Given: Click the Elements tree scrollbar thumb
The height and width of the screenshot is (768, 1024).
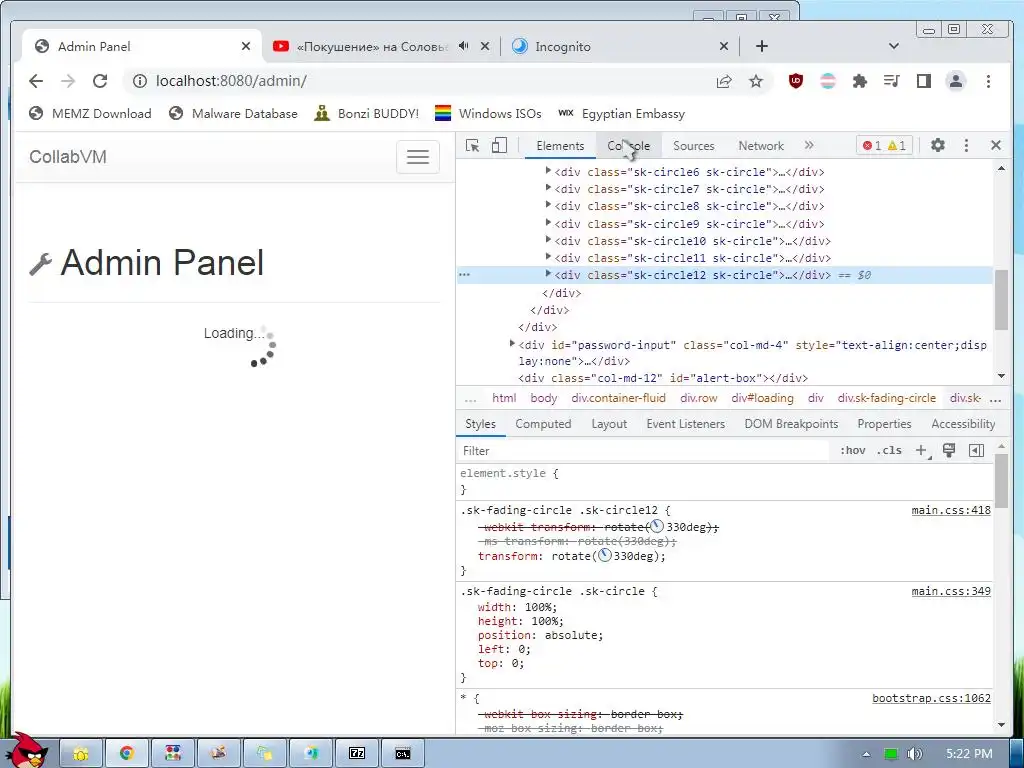Looking at the screenshot, I should (x=1001, y=299).
